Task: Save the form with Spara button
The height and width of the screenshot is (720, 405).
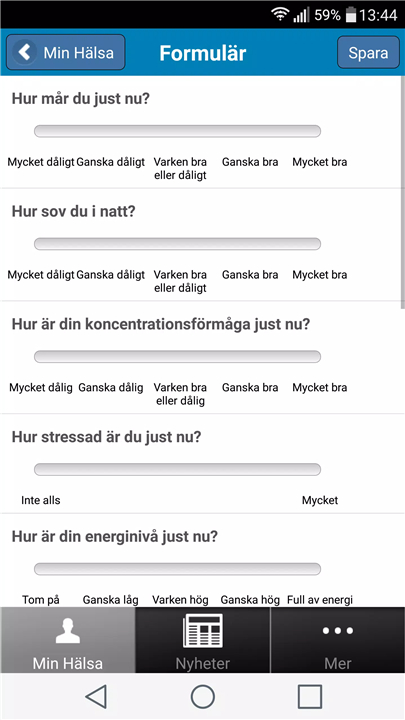Action: pos(368,52)
